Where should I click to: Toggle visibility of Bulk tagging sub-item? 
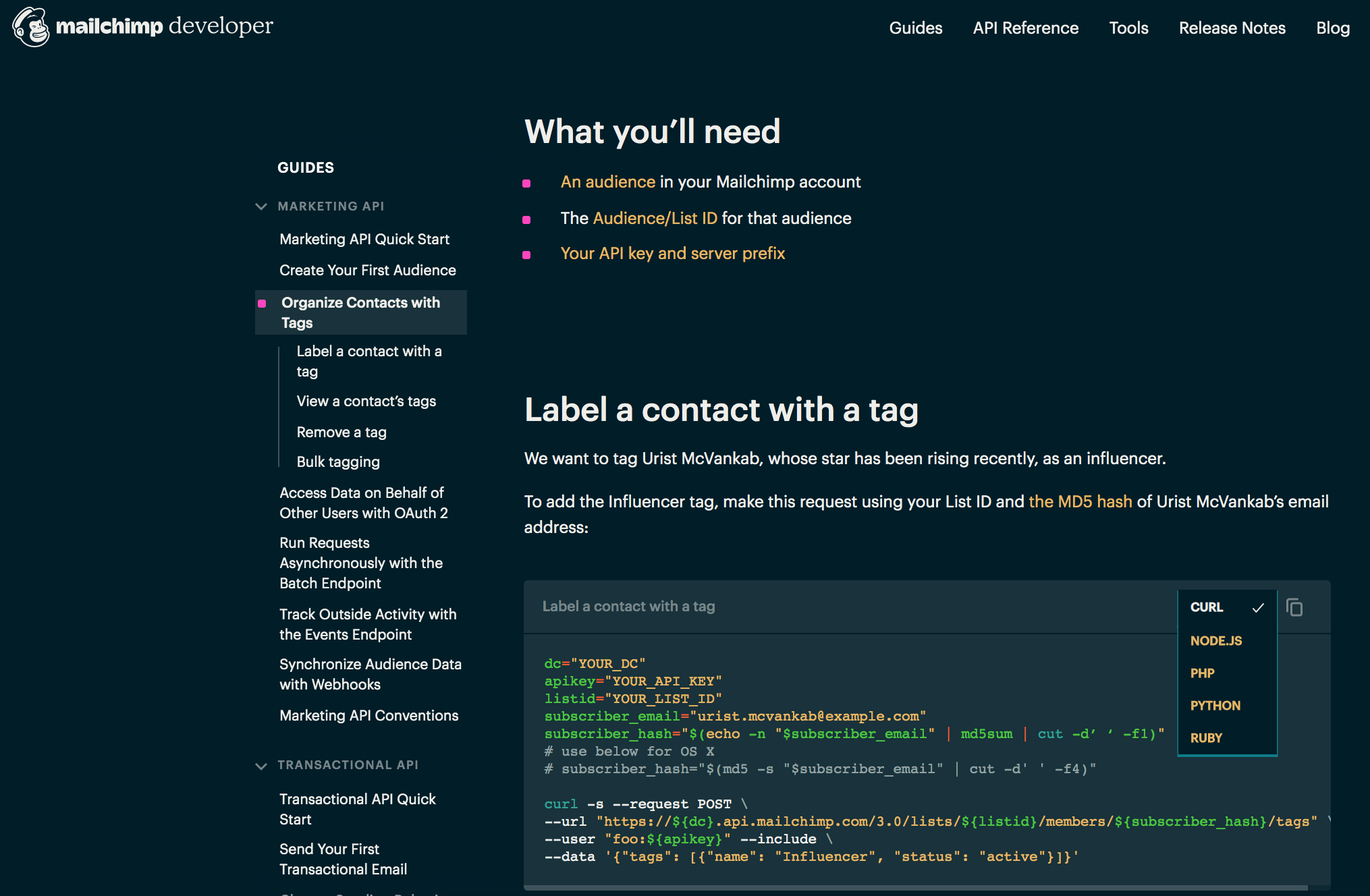tap(339, 462)
